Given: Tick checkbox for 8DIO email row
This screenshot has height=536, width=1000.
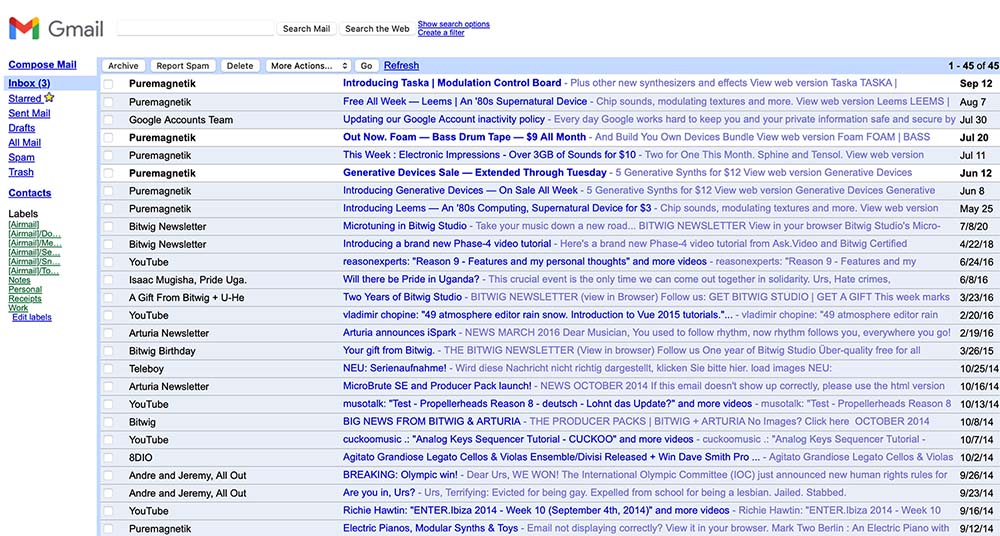Looking at the screenshot, I should 108,458.
